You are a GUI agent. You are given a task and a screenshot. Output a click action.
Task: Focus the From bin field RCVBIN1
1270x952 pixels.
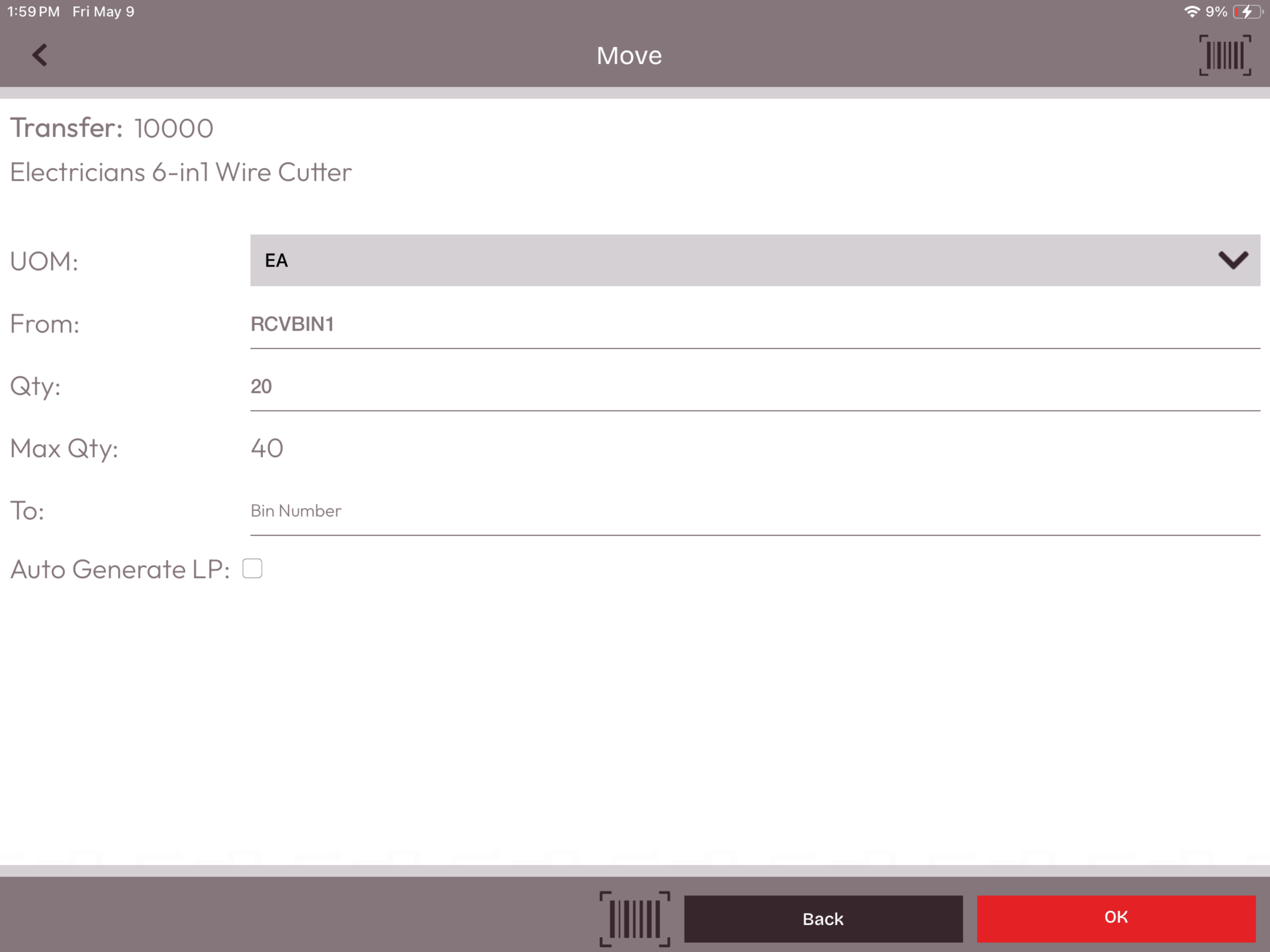[x=755, y=324]
